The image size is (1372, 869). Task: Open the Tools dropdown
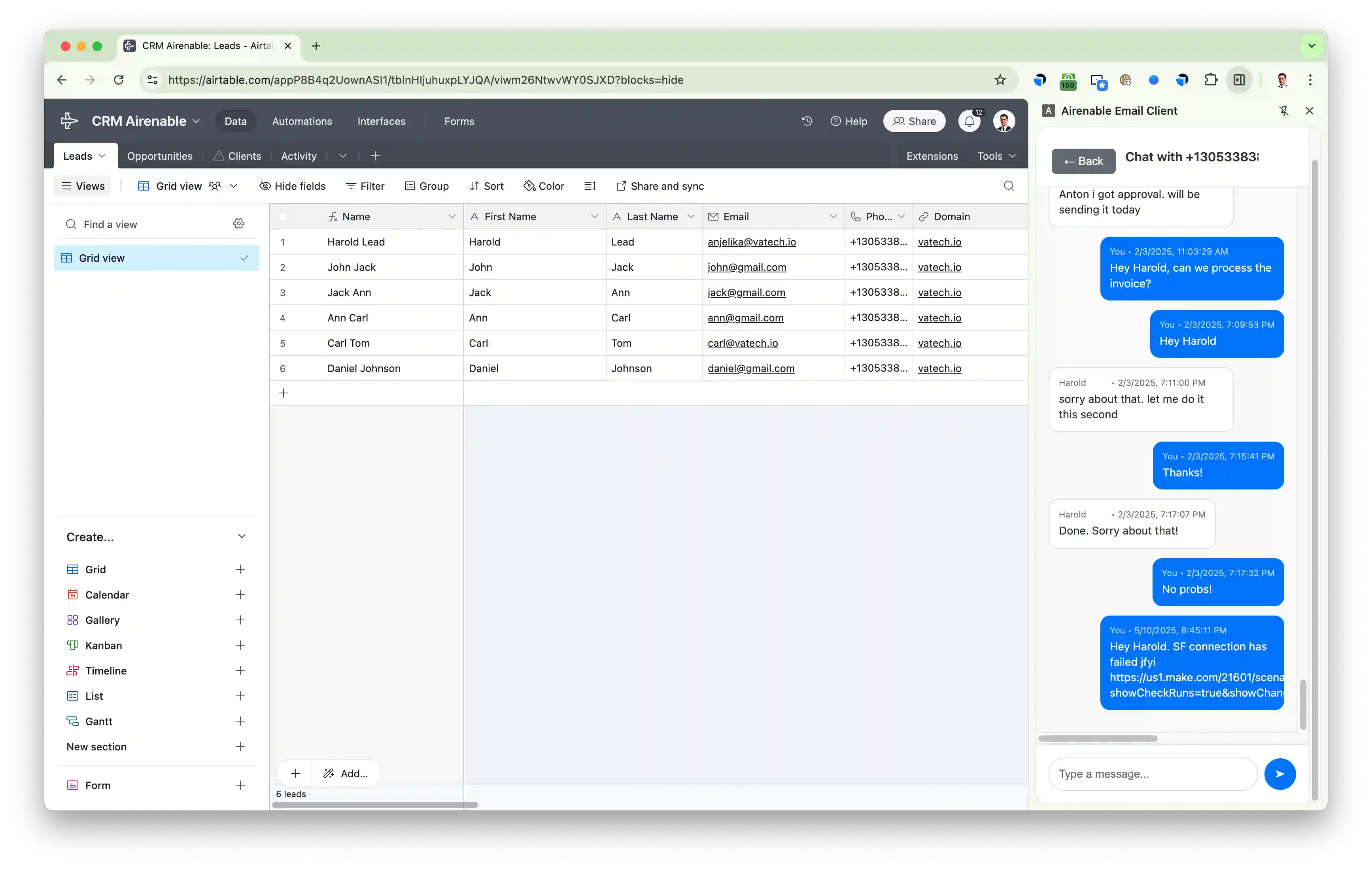(995, 155)
